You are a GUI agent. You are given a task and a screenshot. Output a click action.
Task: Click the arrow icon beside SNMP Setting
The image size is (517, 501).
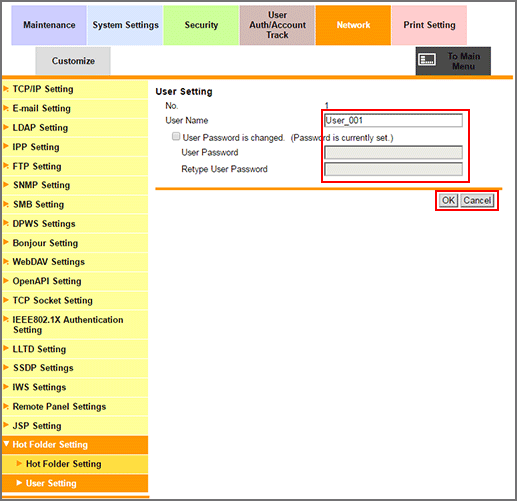(x=6, y=184)
